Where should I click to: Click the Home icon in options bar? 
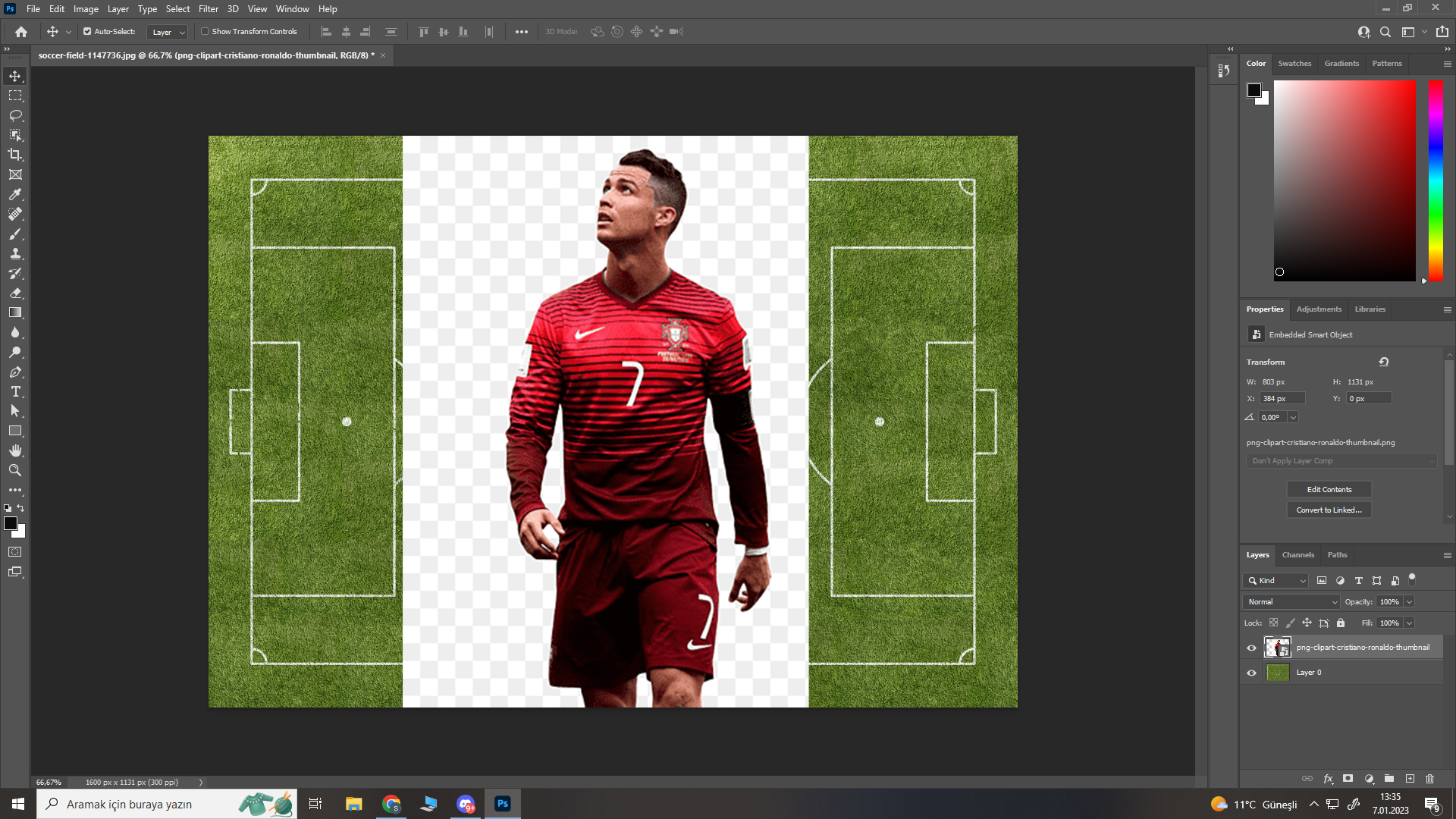[21, 32]
